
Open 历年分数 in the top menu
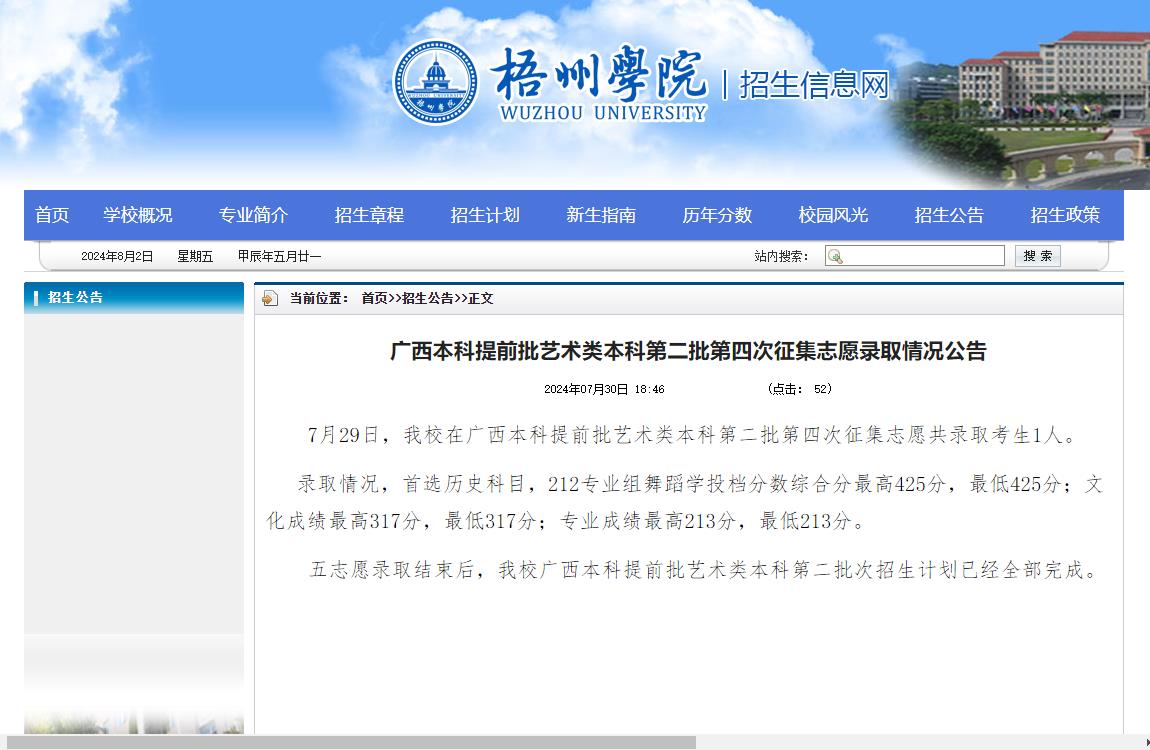717,215
